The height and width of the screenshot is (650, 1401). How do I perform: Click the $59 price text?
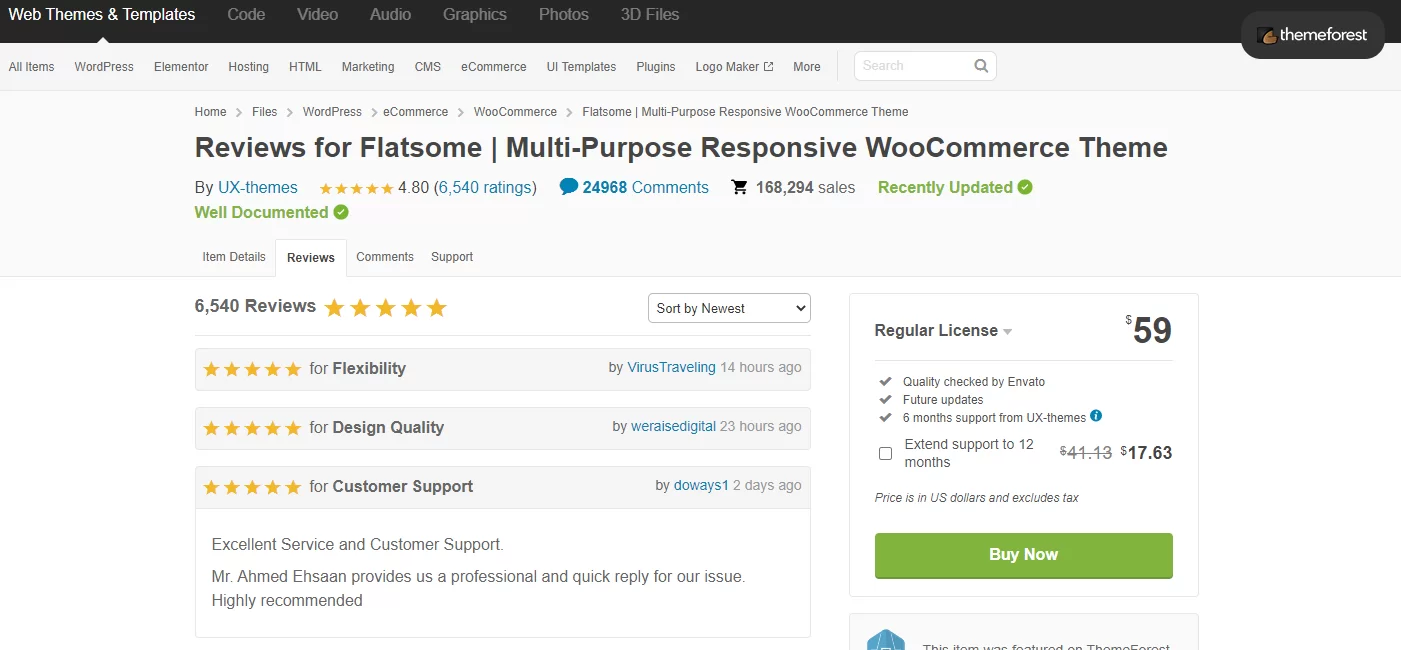pos(1149,330)
